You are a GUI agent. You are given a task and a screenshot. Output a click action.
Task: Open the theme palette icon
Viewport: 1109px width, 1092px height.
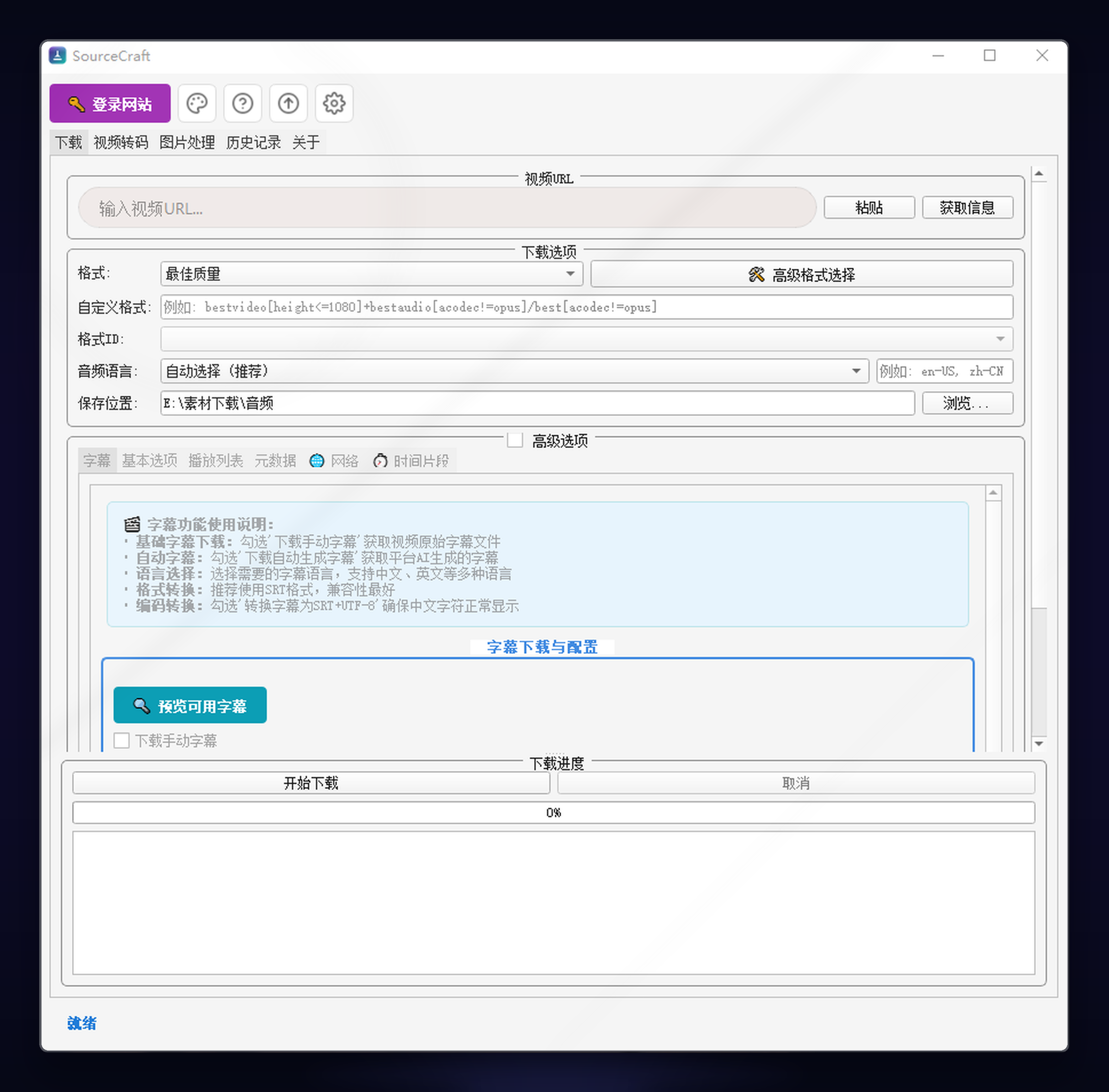[197, 103]
